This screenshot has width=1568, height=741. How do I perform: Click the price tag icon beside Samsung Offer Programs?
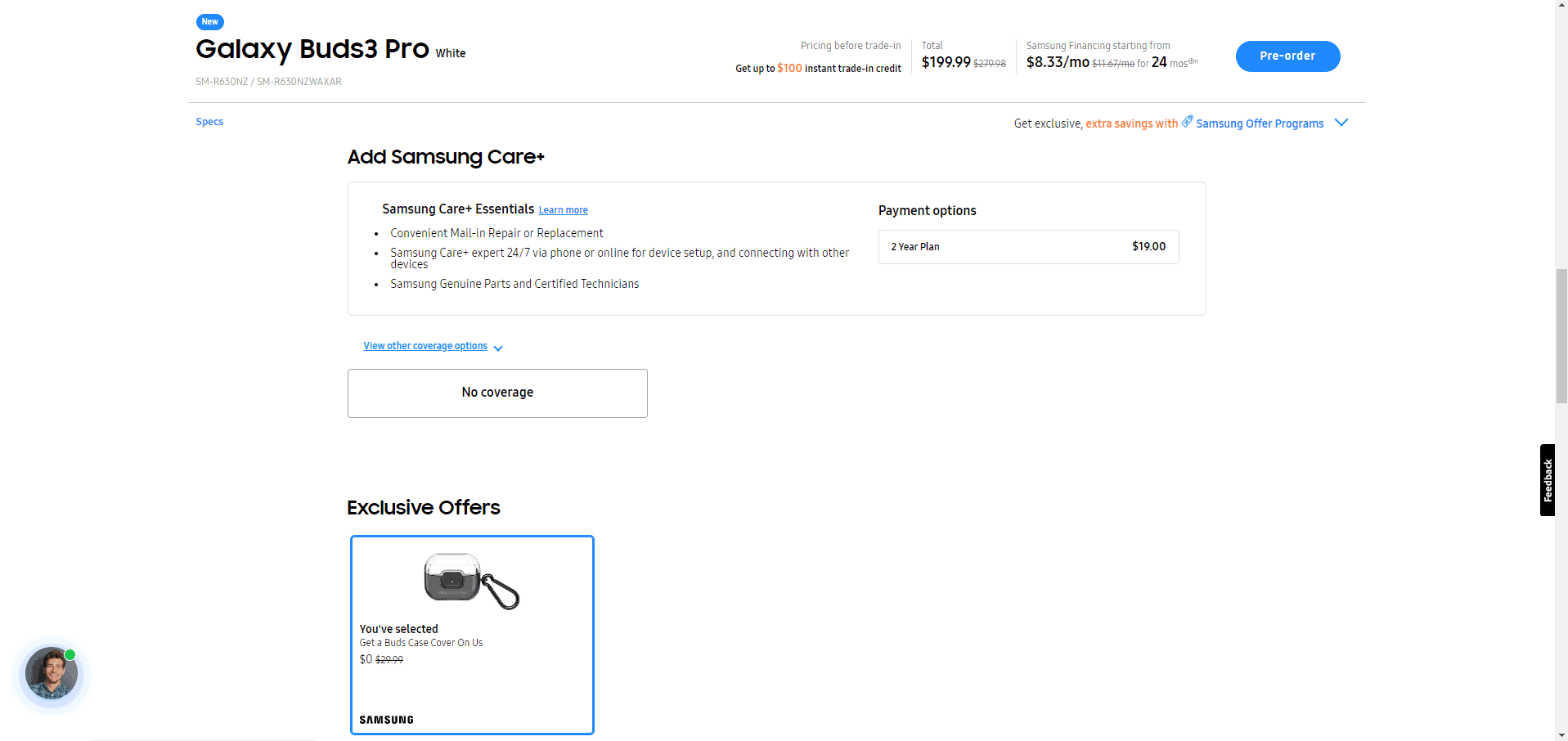[x=1187, y=121]
